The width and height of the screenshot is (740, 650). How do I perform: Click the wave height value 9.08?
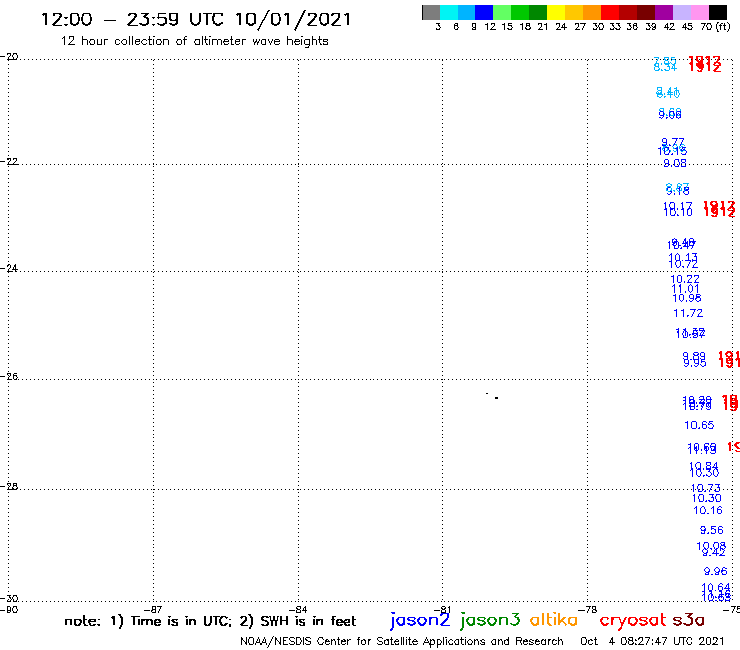pos(675,163)
